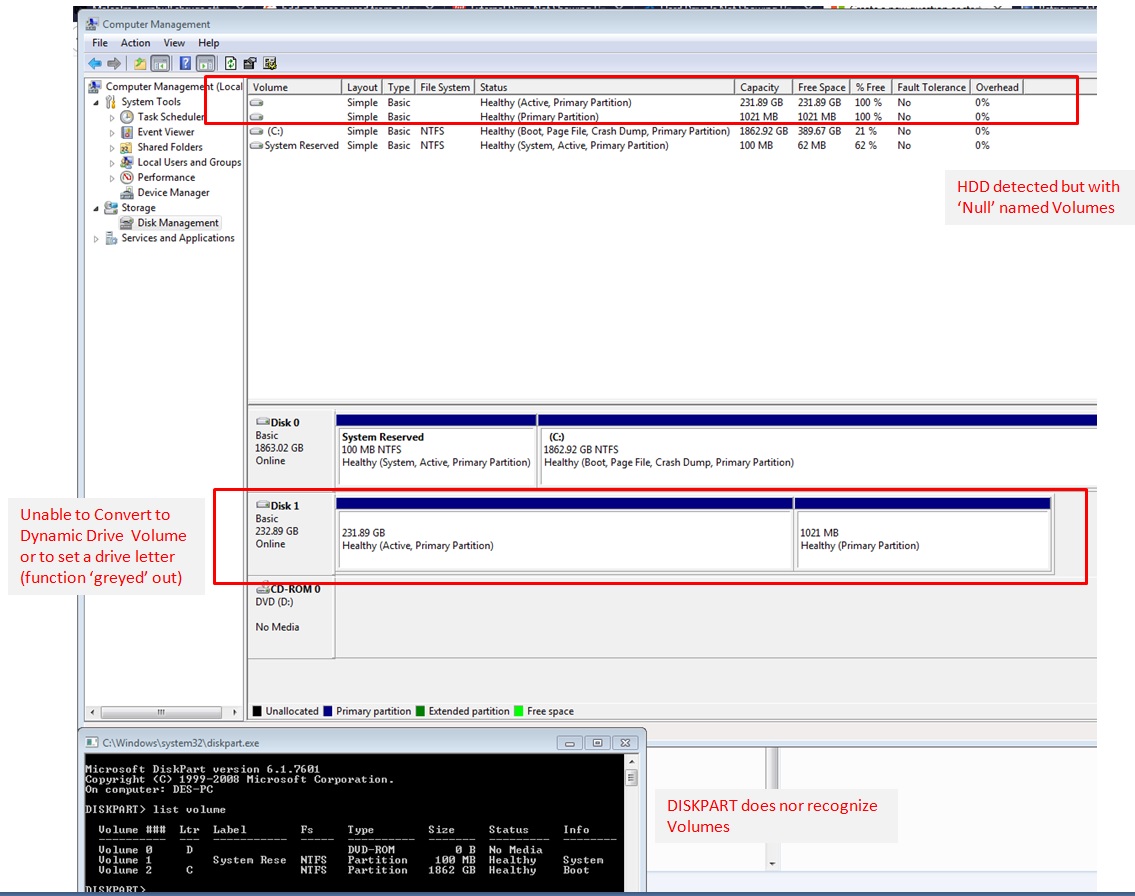Expand Local Users and Groups node
The width and height of the screenshot is (1135, 896).
pos(111,163)
